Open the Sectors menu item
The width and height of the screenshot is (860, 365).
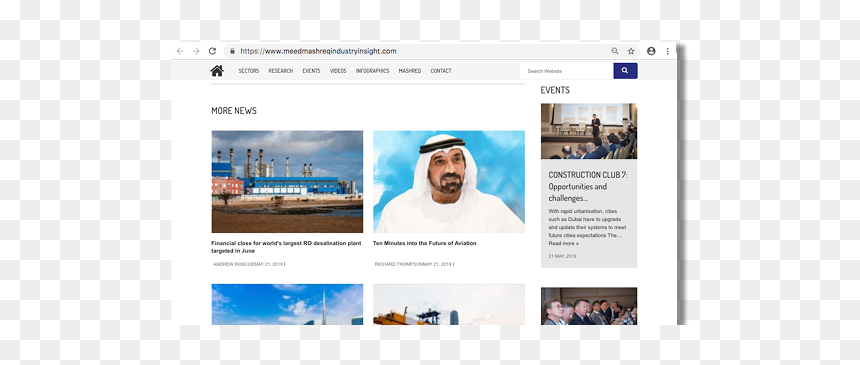pos(248,71)
